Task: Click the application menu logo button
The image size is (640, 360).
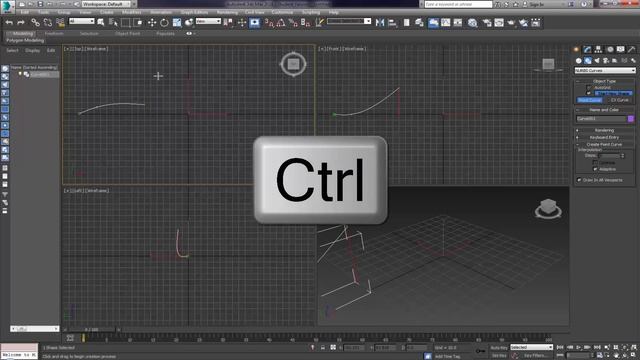Action: point(7,7)
